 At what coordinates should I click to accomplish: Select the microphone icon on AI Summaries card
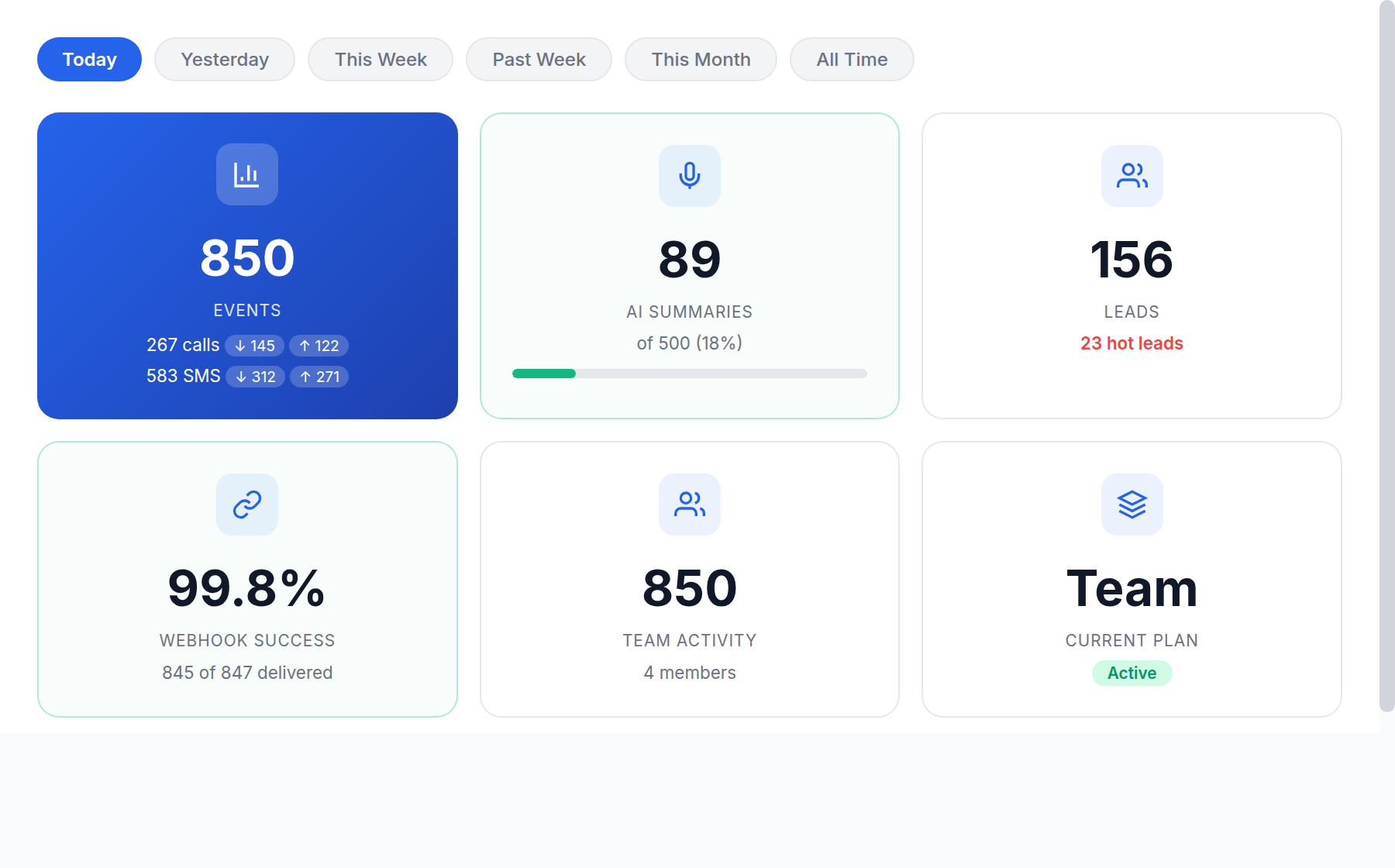[x=689, y=176]
